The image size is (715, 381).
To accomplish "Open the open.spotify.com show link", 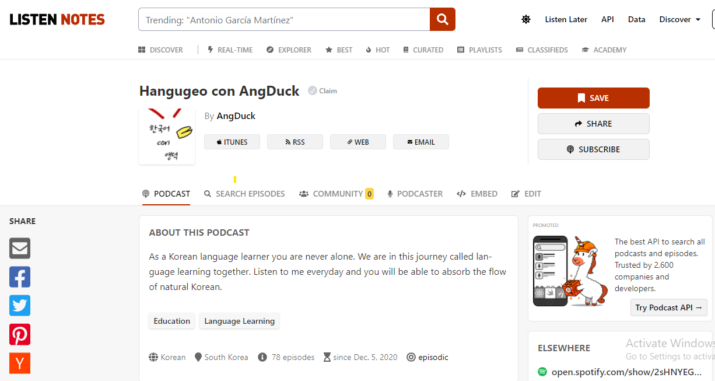I will 626,372.
